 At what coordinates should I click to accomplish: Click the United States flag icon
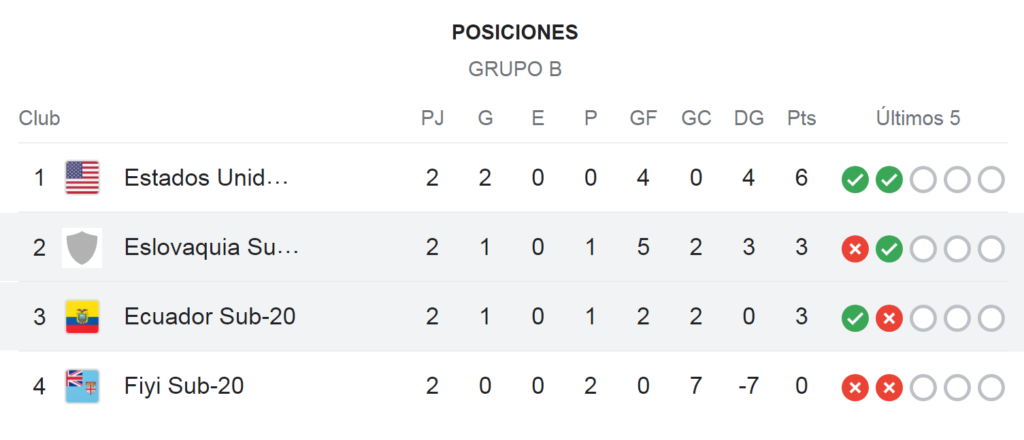click(82, 178)
